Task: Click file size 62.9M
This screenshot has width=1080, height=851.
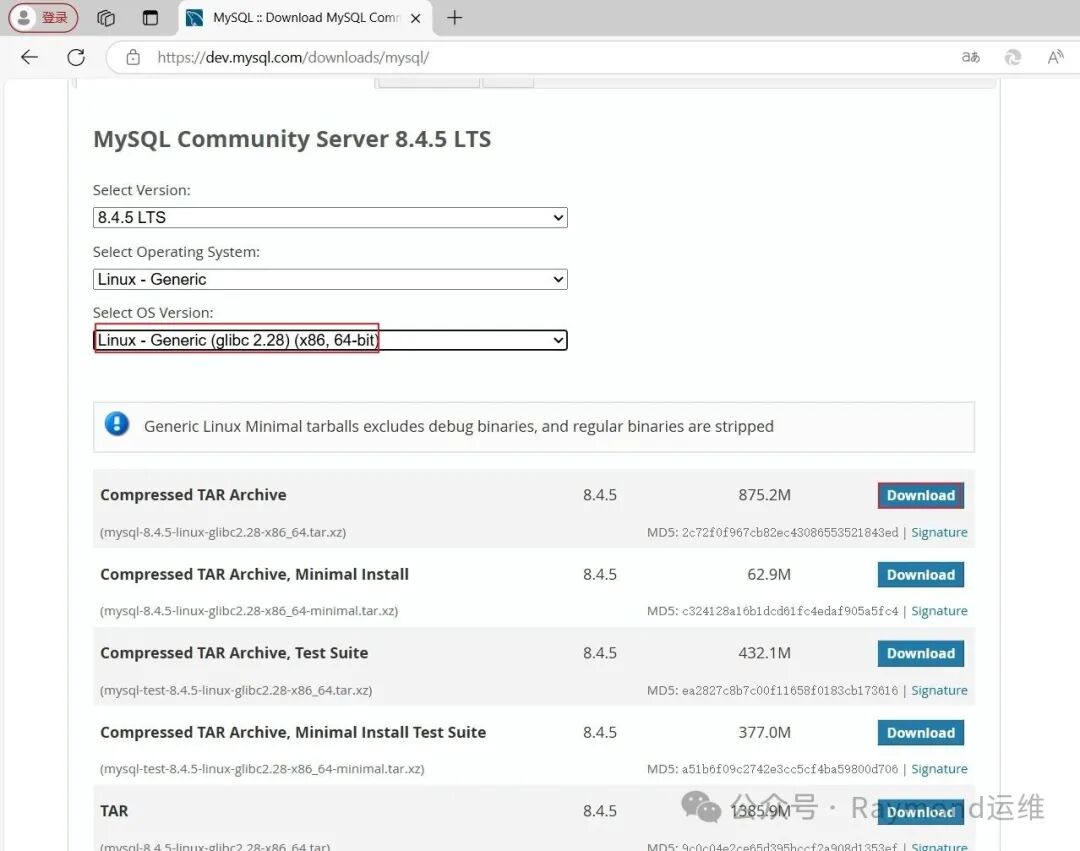Action: (x=769, y=574)
